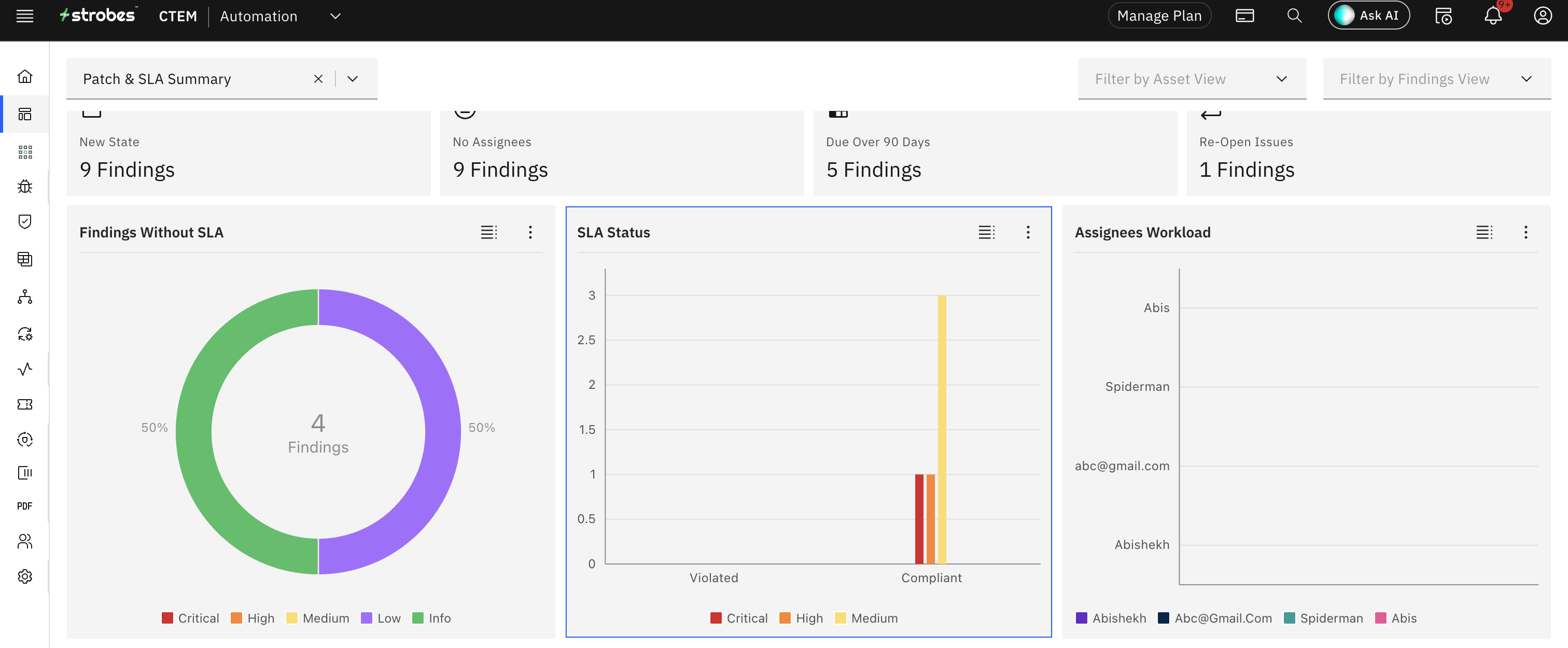Open SLA Status three-dot options menu
Screen dimensions: 1568x648
pyautogui.click(x=1028, y=232)
